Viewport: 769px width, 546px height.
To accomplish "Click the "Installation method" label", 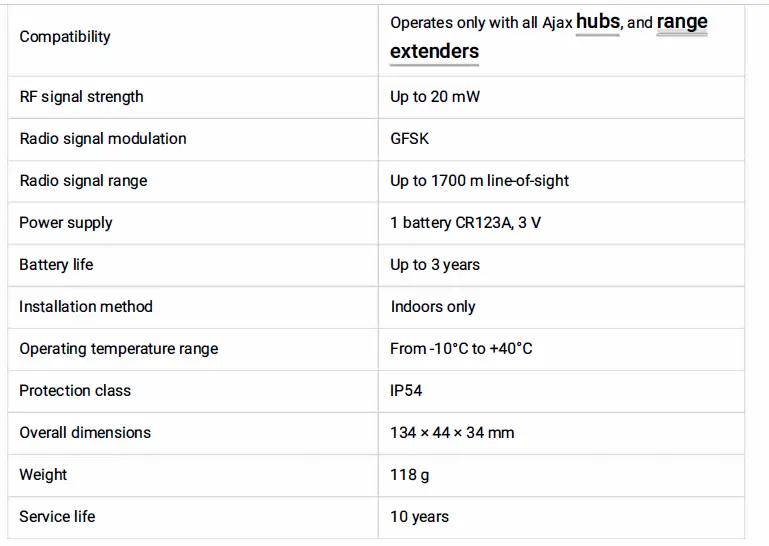I will coord(86,307).
